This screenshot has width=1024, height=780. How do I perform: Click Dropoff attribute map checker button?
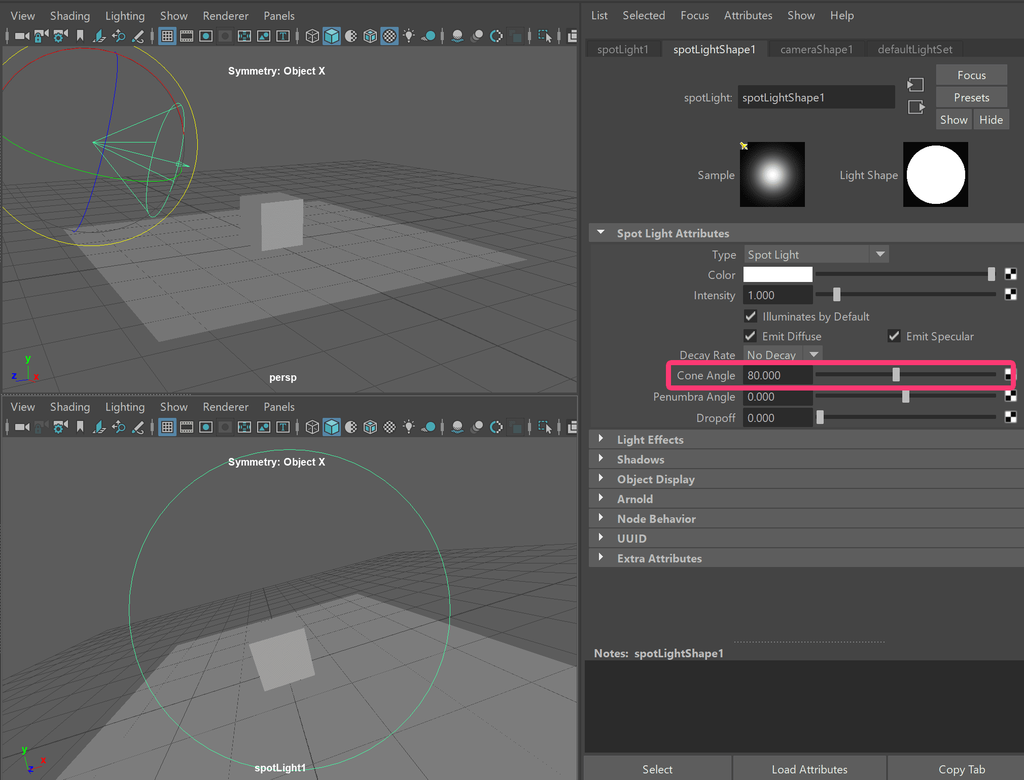(x=1010, y=417)
